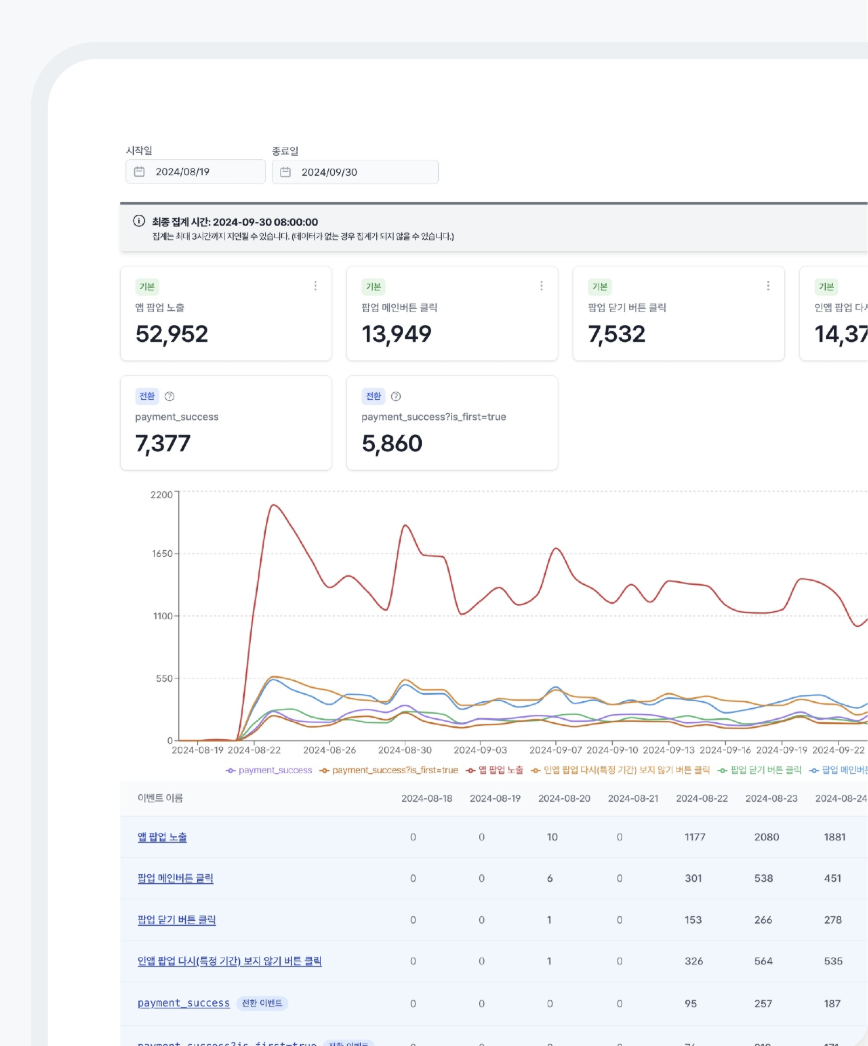Click help icon on payment_success card
Screen dimensions: 868x1046
(169, 396)
